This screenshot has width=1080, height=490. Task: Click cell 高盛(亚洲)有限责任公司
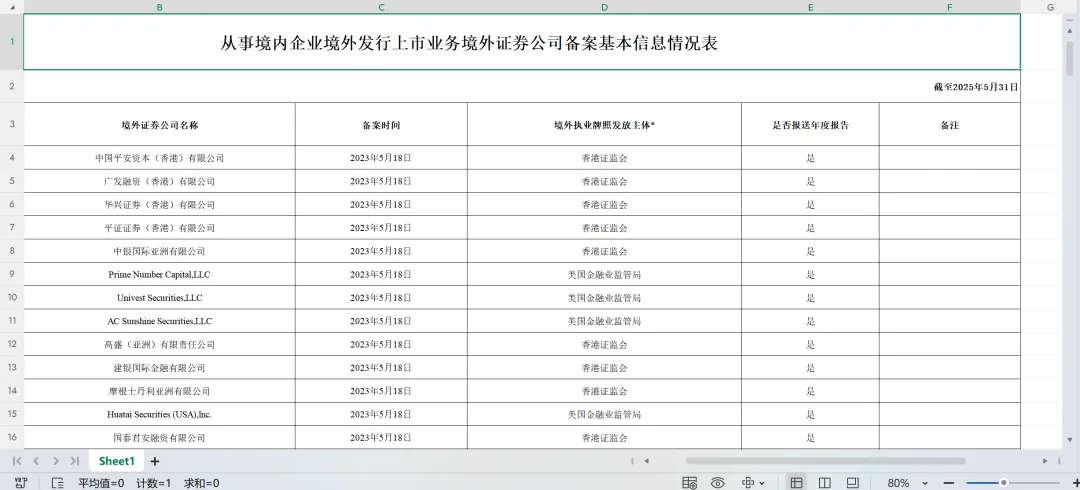coord(159,345)
